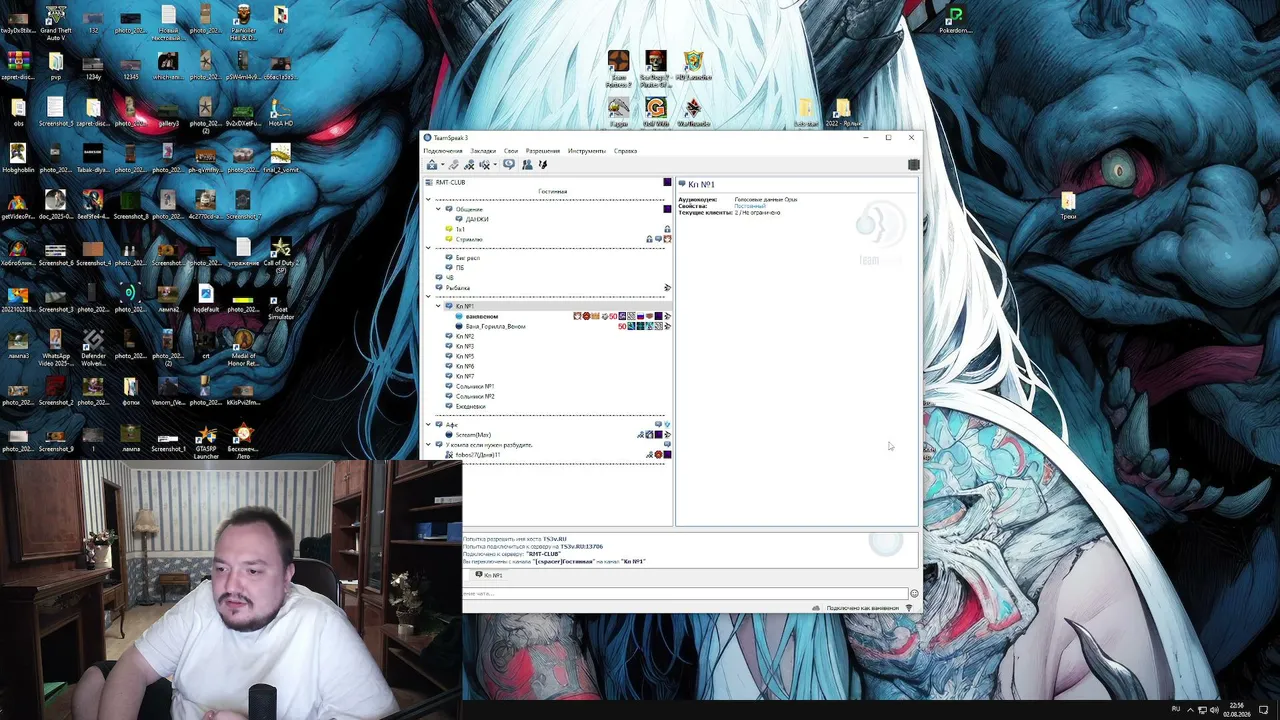
Task: Open the Свои menu
Action: pyautogui.click(x=511, y=151)
